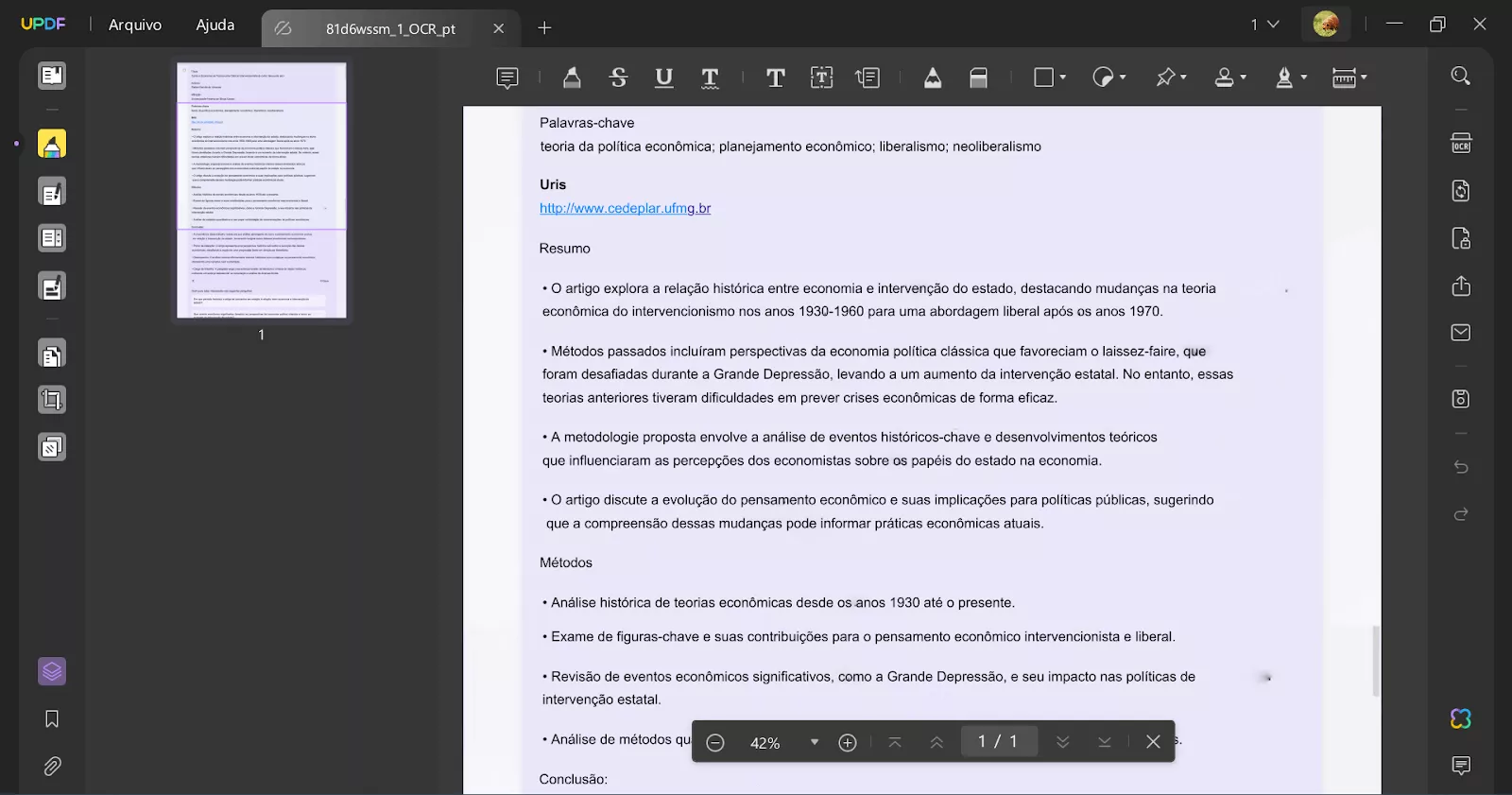The width and height of the screenshot is (1512, 795).
Task: Click the search magnifier icon
Action: pyautogui.click(x=1461, y=77)
